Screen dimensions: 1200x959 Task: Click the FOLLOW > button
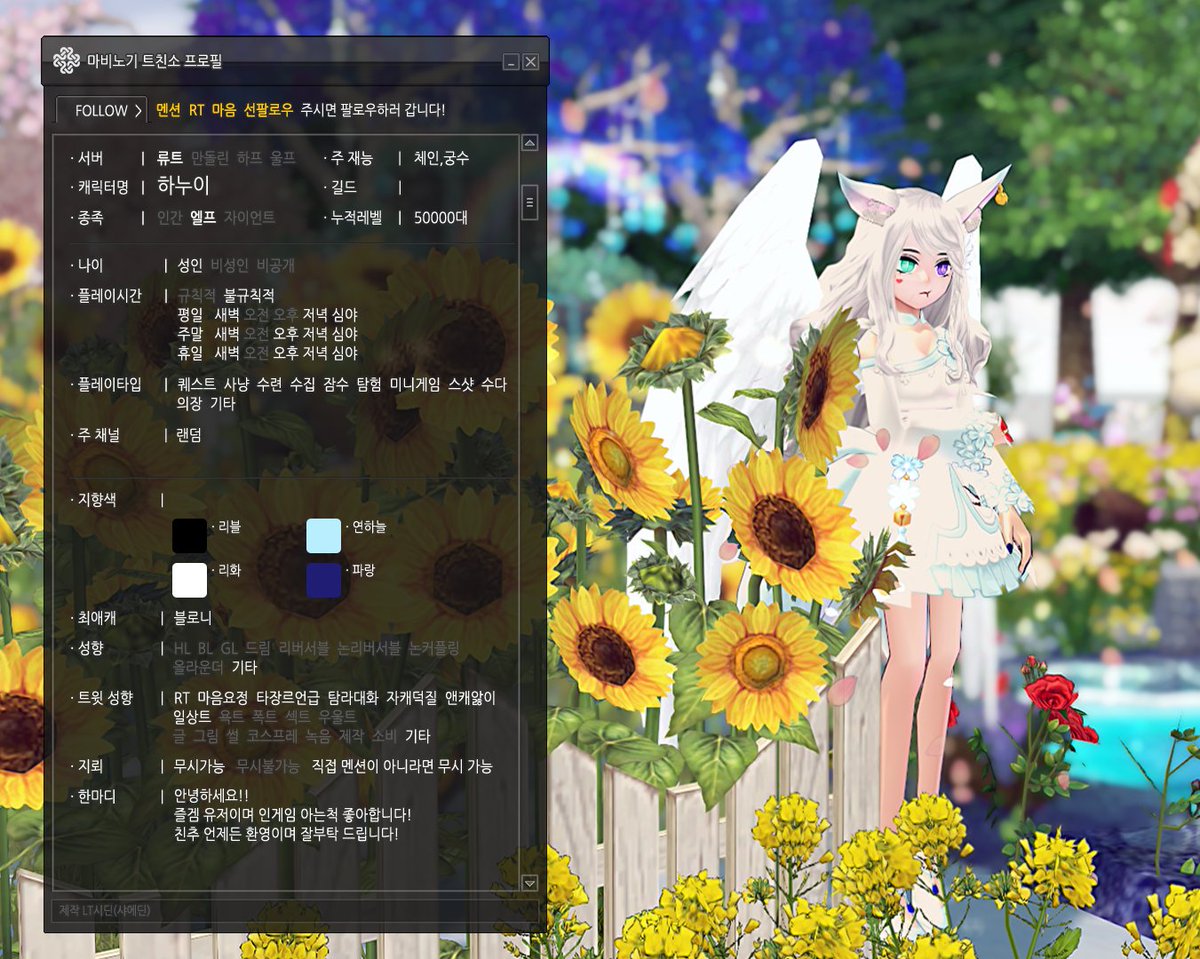coord(102,110)
